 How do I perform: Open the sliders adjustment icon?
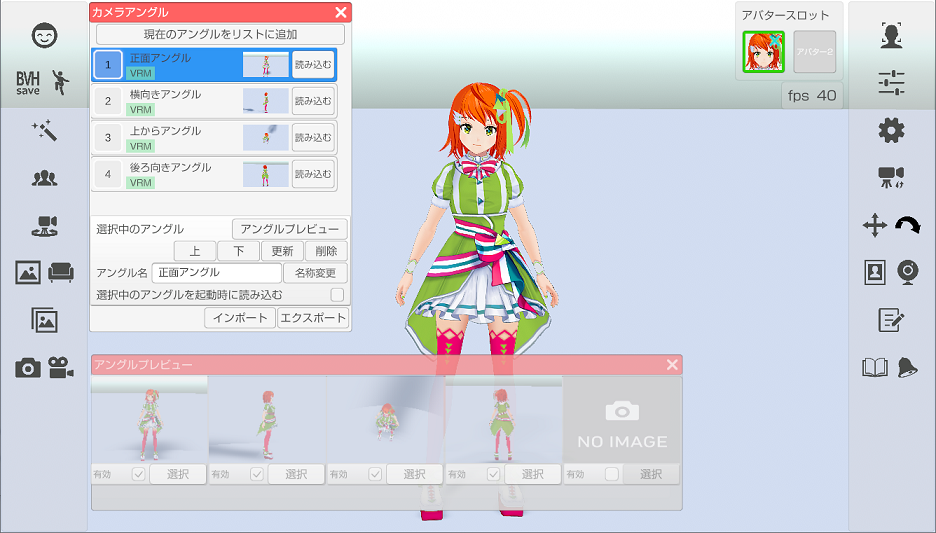(x=891, y=82)
